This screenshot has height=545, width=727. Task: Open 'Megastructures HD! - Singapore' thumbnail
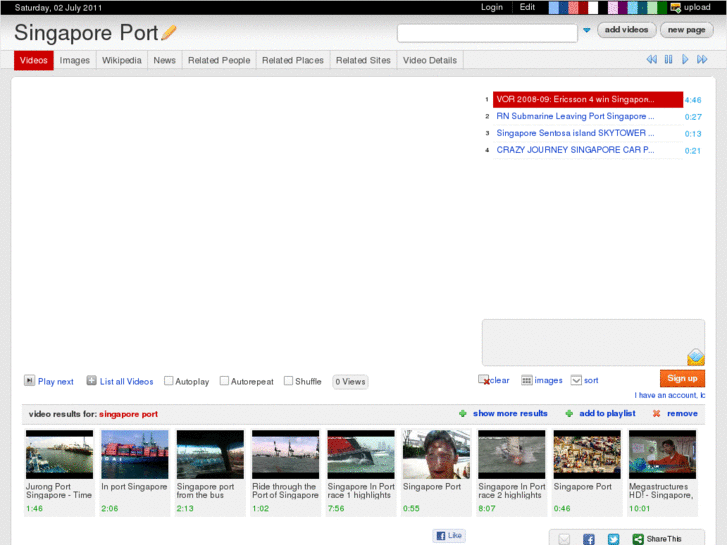click(x=662, y=455)
